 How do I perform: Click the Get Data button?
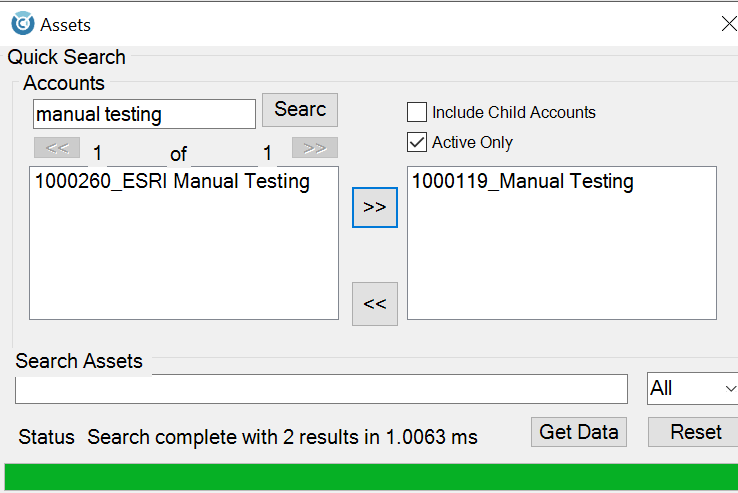579,432
